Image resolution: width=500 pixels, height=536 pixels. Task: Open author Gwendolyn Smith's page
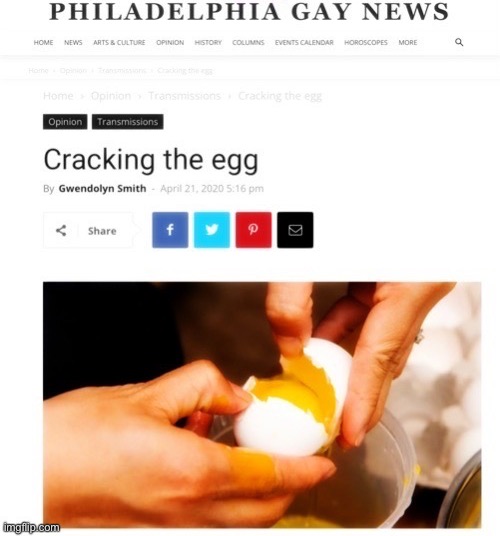102,188
